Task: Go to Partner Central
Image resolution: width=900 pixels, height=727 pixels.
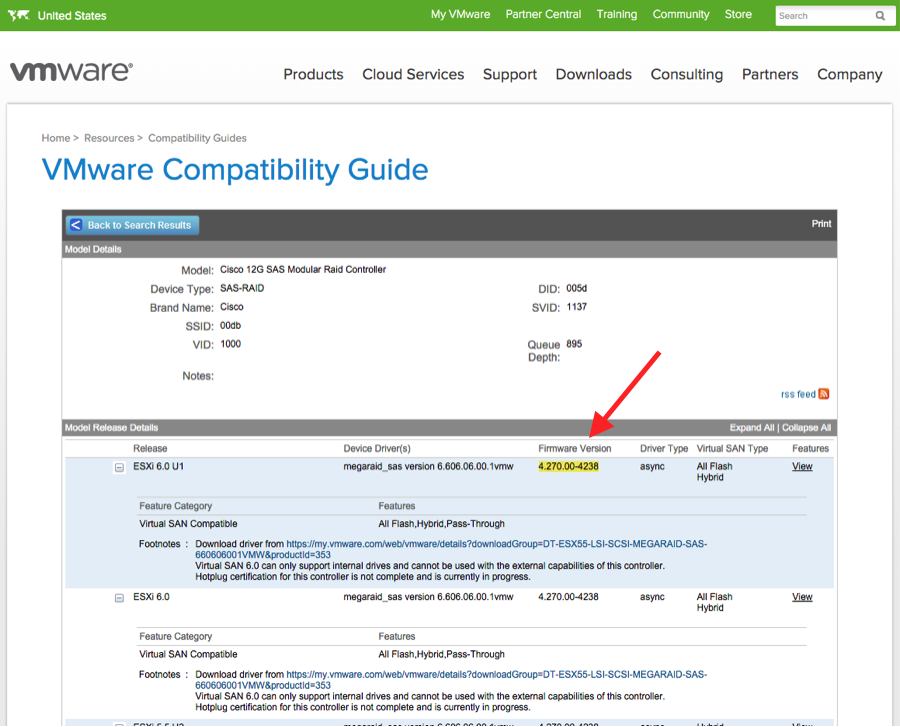Action: 545,15
